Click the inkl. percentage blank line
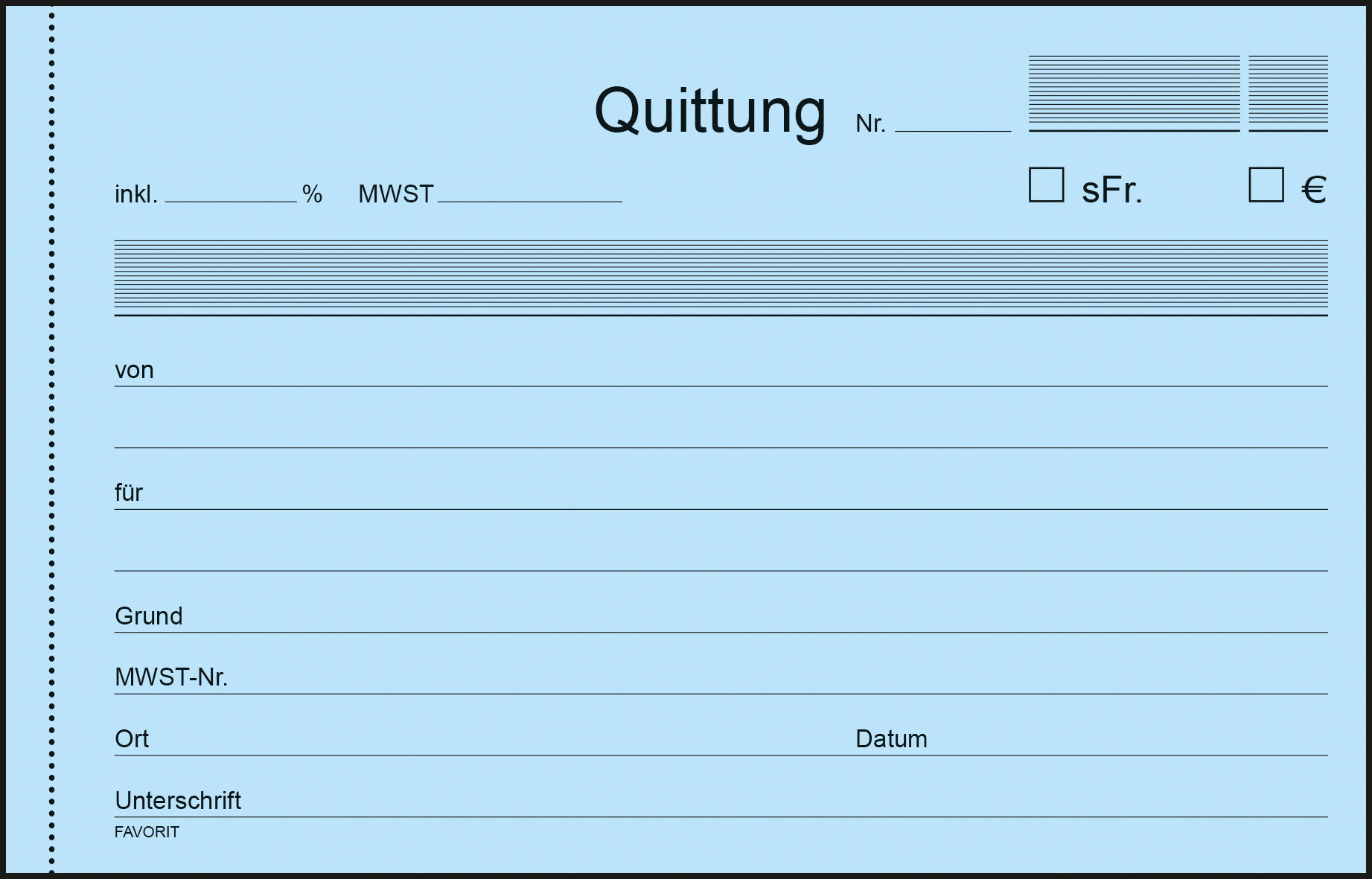Image resolution: width=1372 pixels, height=879 pixels. point(231,194)
